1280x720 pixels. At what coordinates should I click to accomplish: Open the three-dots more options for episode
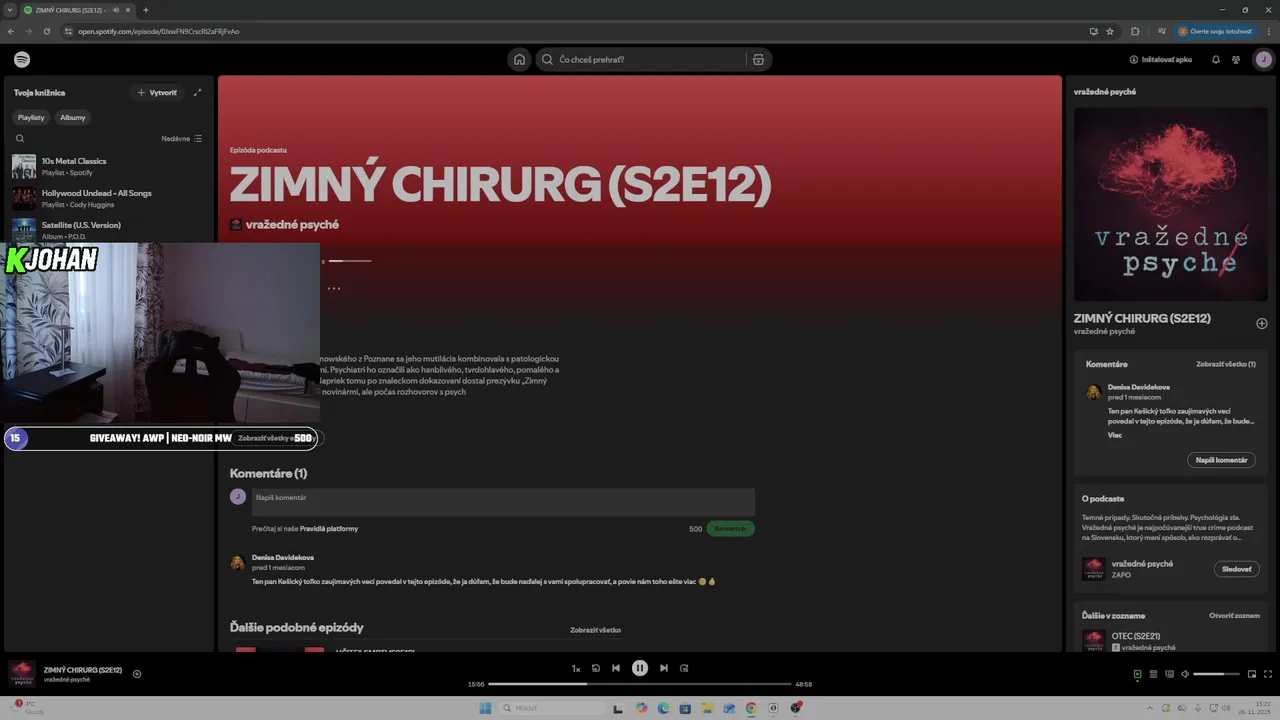pyautogui.click(x=334, y=288)
